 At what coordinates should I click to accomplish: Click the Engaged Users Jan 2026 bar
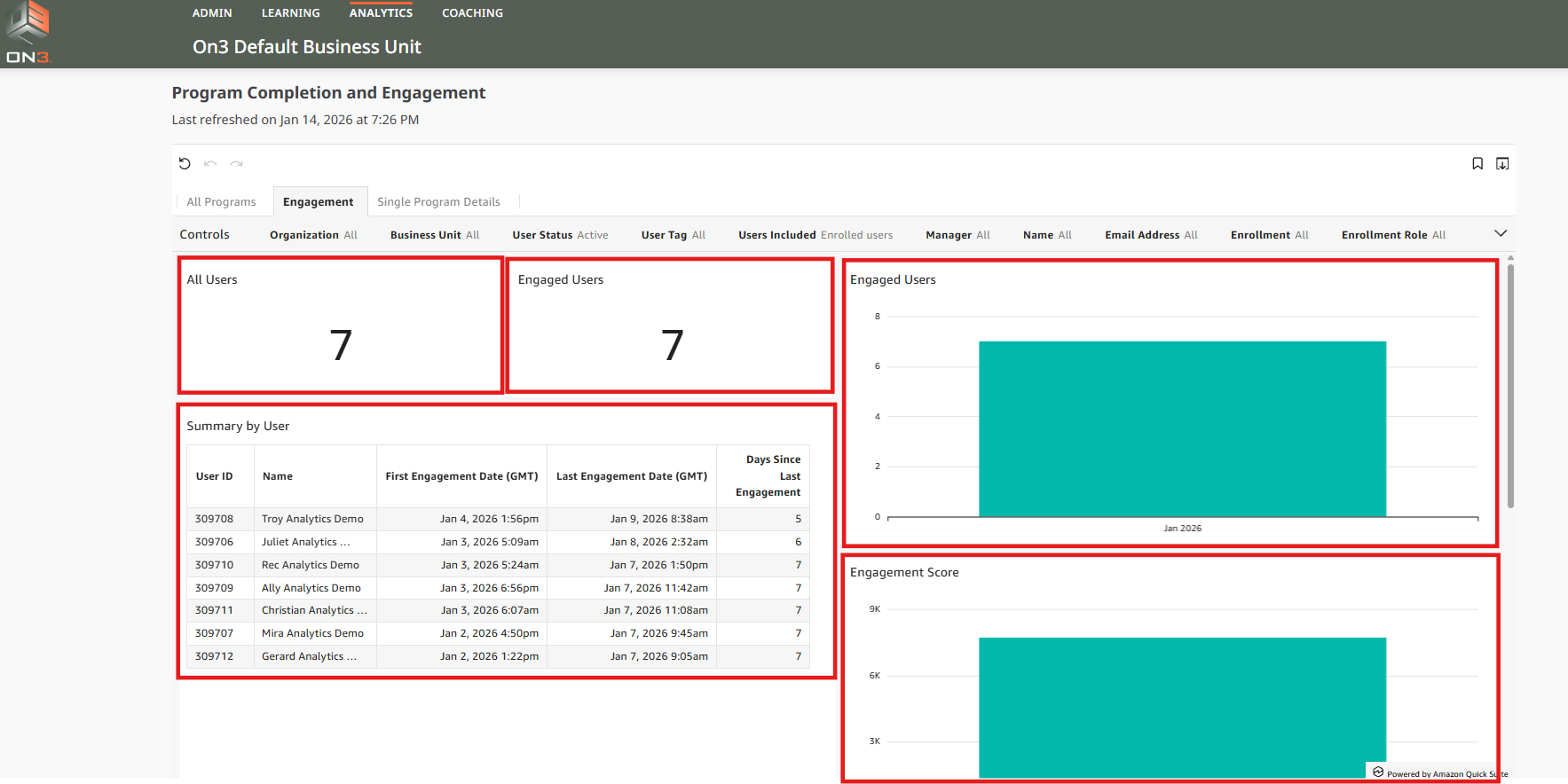[x=1182, y=428]
